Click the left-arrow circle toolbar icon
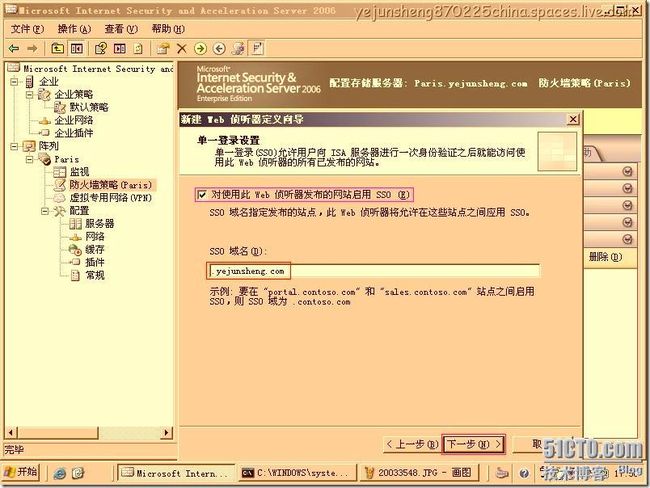Screen dimensions: 650x488 219,49
